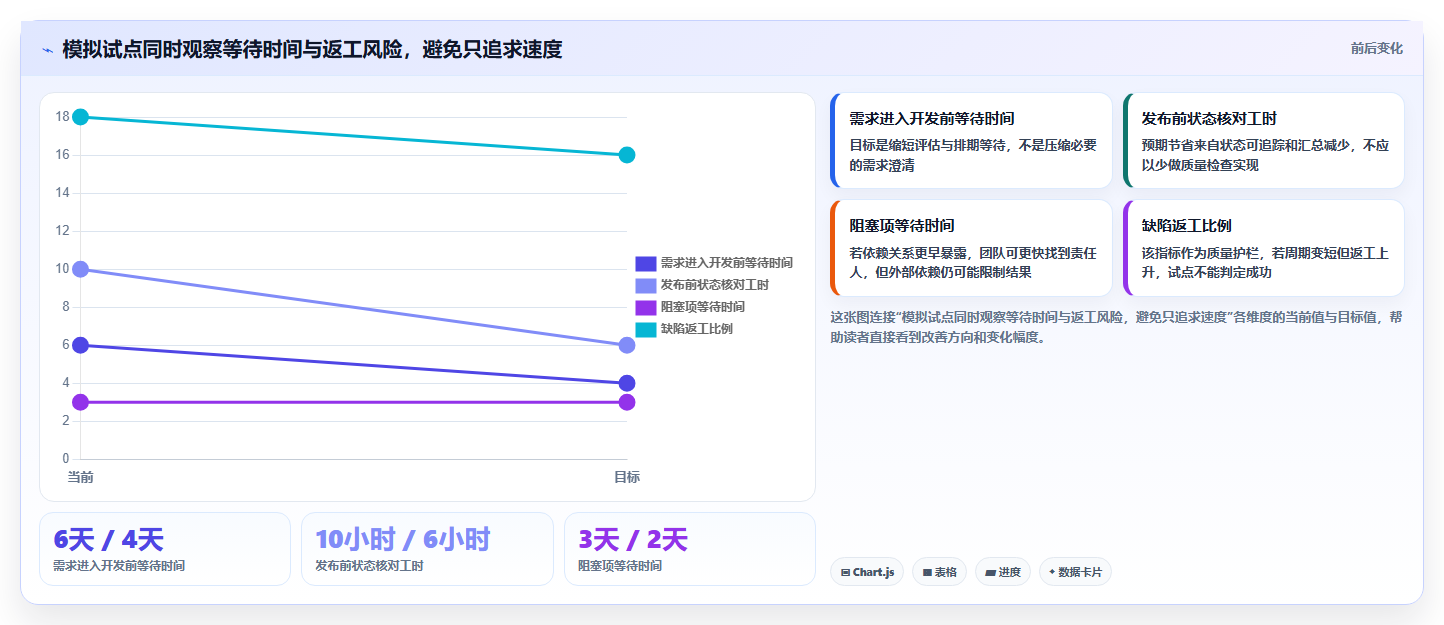Click the paragraph starting 这张图连接

1116,327
